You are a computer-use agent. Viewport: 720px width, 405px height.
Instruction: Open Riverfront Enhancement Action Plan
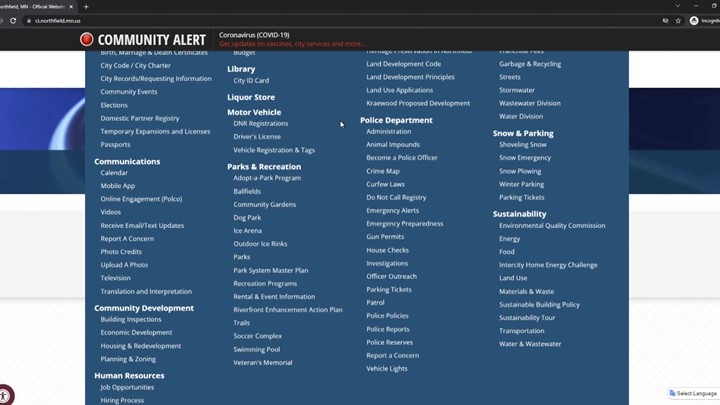288,310
